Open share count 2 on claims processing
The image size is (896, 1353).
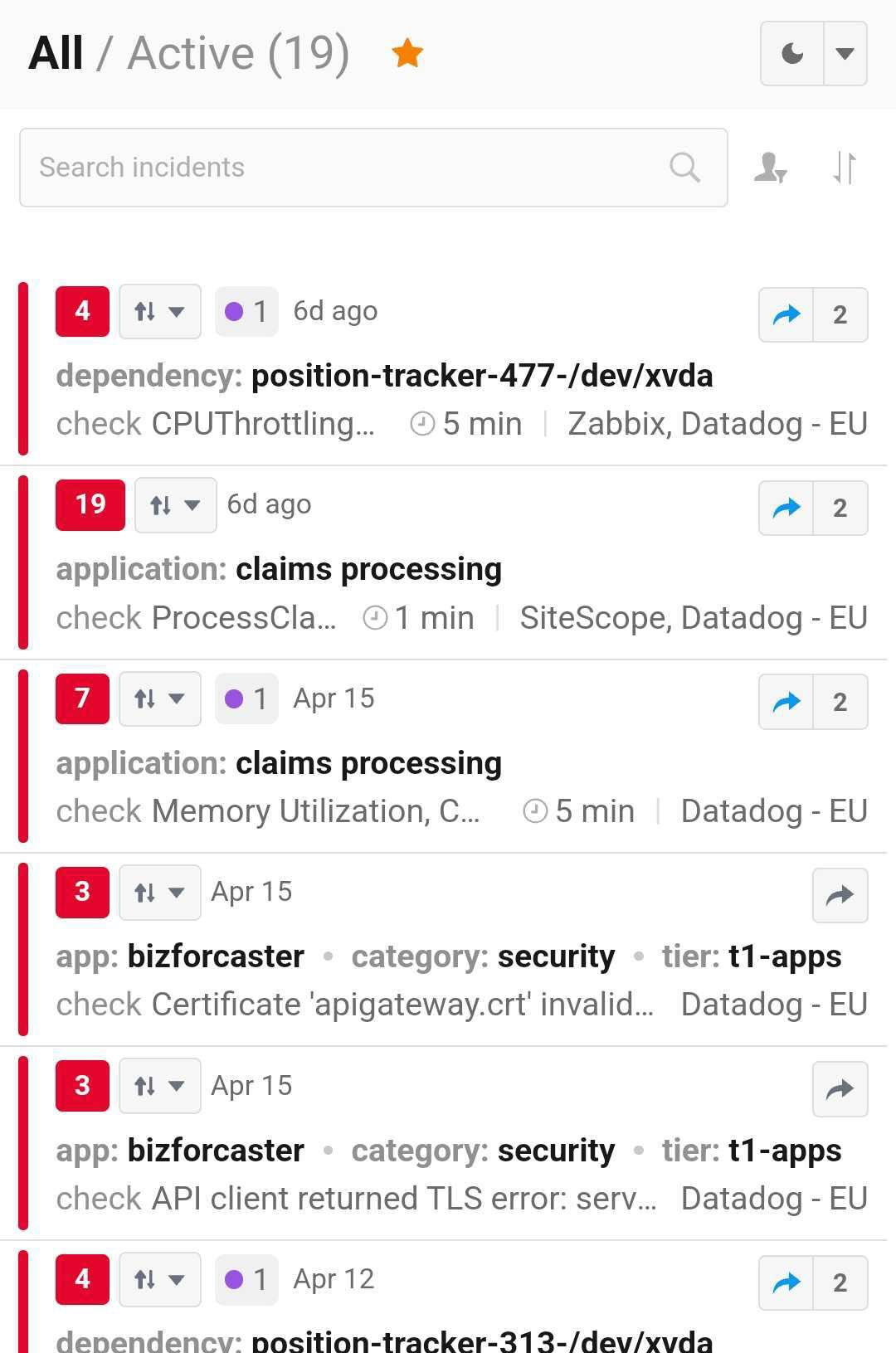(840, 508)
